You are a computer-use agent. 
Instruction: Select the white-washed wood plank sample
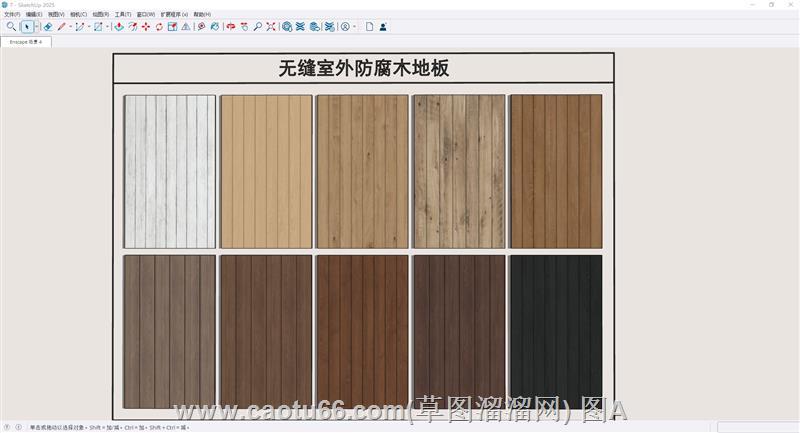click(x=170, y=172)
